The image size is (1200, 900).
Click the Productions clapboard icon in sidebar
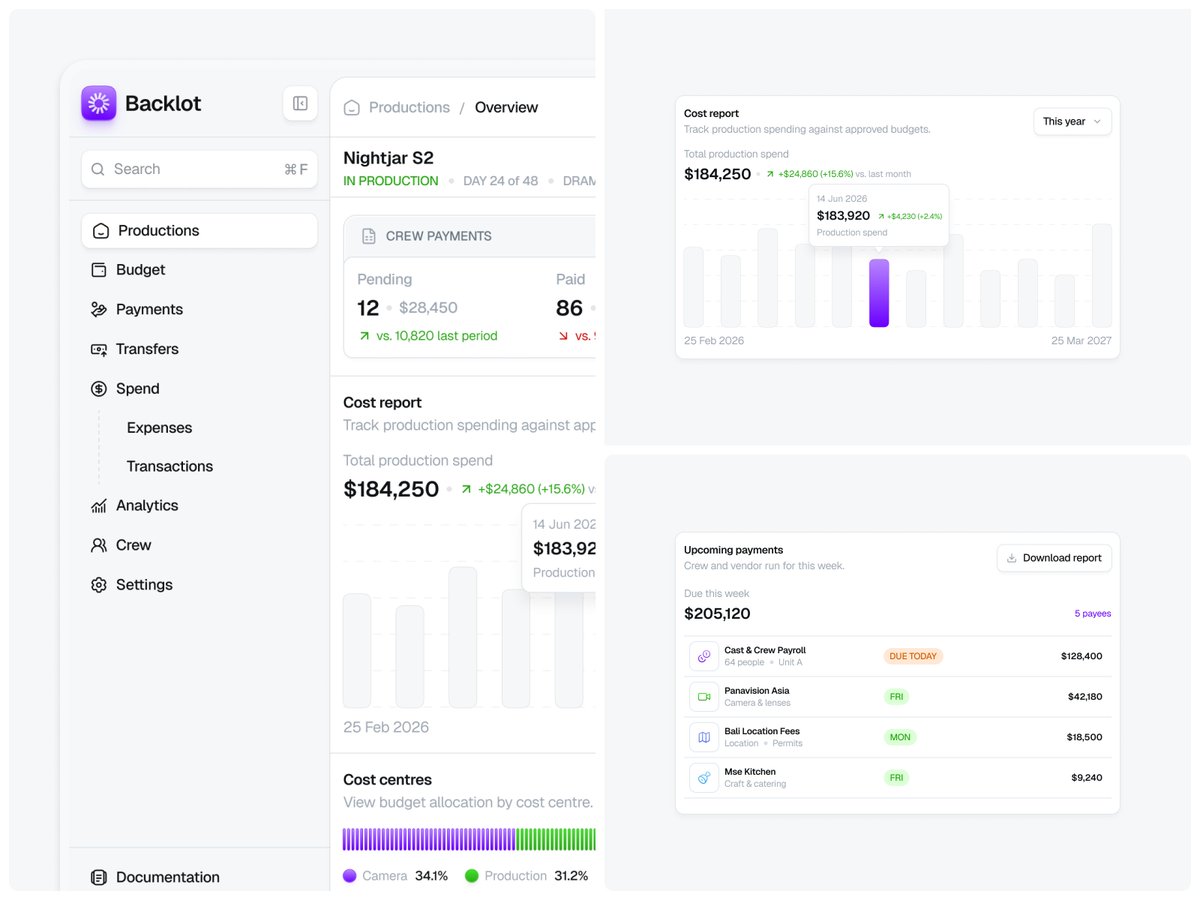[100, 231]
